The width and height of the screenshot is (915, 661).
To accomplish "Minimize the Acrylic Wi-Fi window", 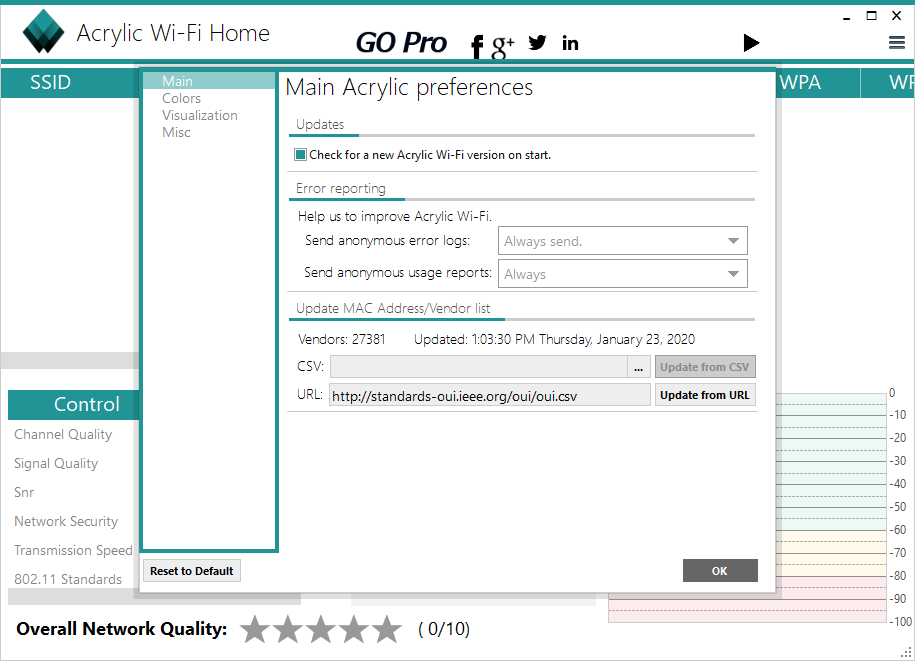I will pyautogui.click(x=846, y=17).
